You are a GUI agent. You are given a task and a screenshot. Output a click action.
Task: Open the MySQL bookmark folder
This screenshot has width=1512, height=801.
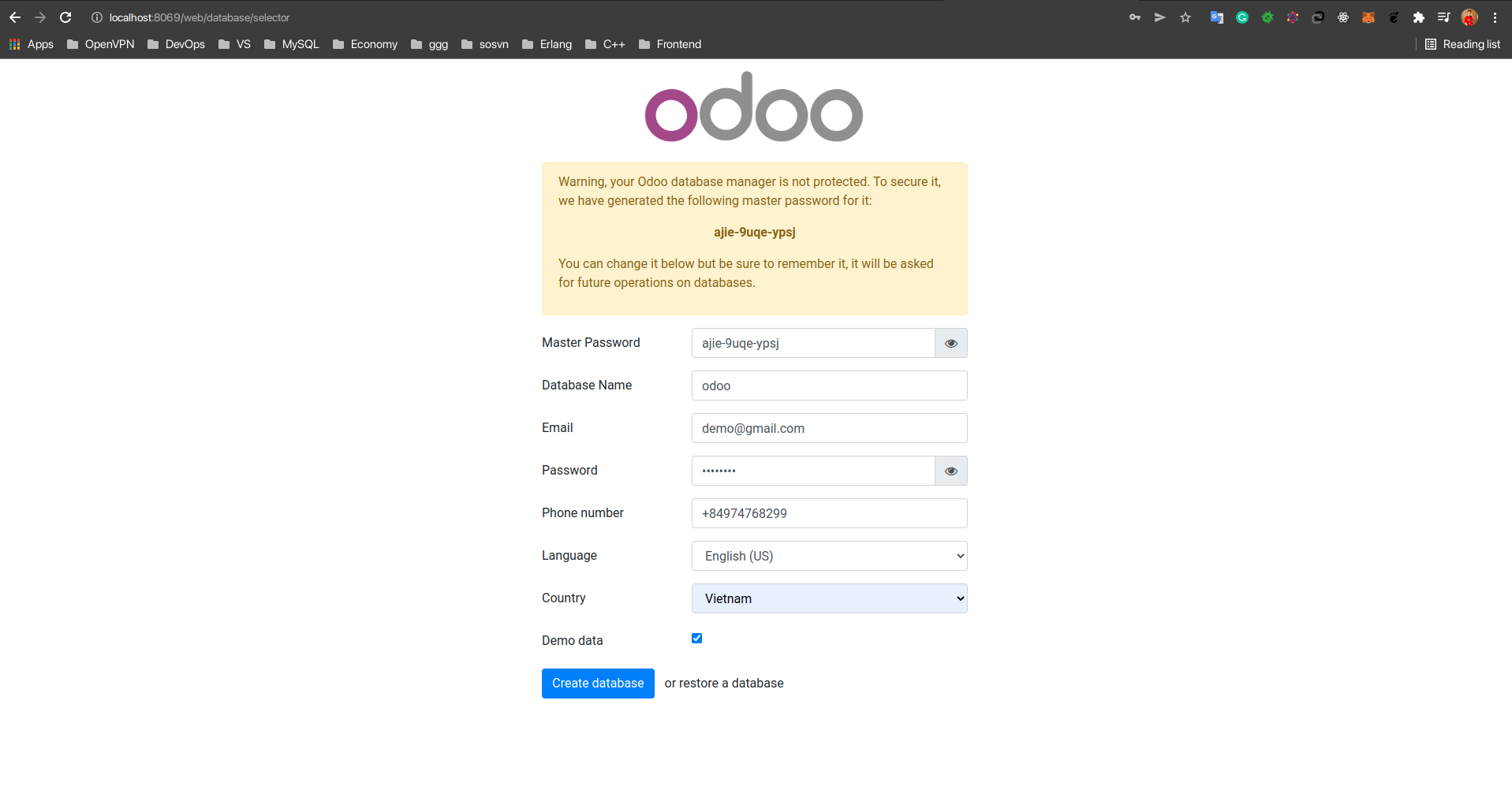click(x=292, y=44)
